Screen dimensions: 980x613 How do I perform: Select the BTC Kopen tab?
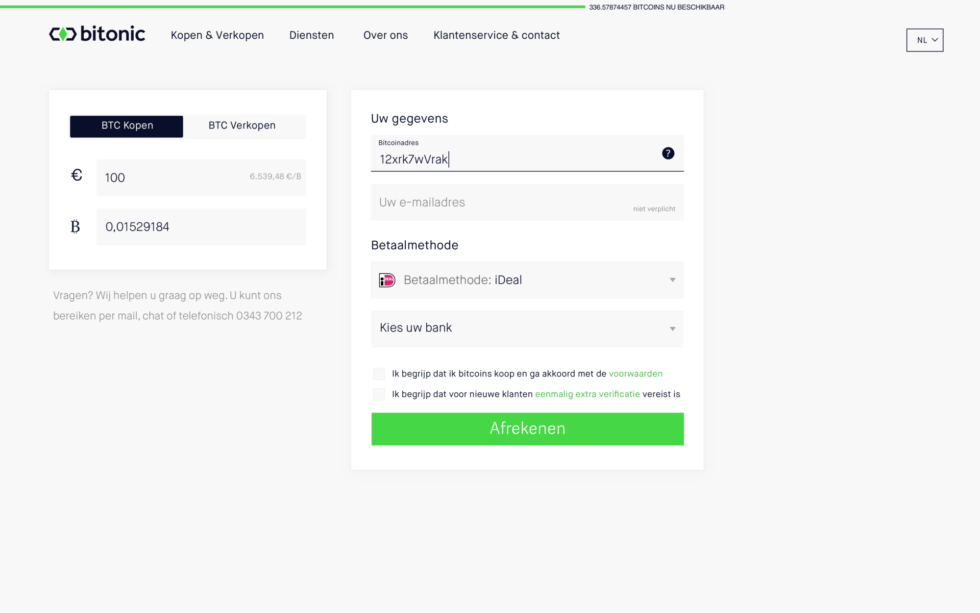(126, 126)
